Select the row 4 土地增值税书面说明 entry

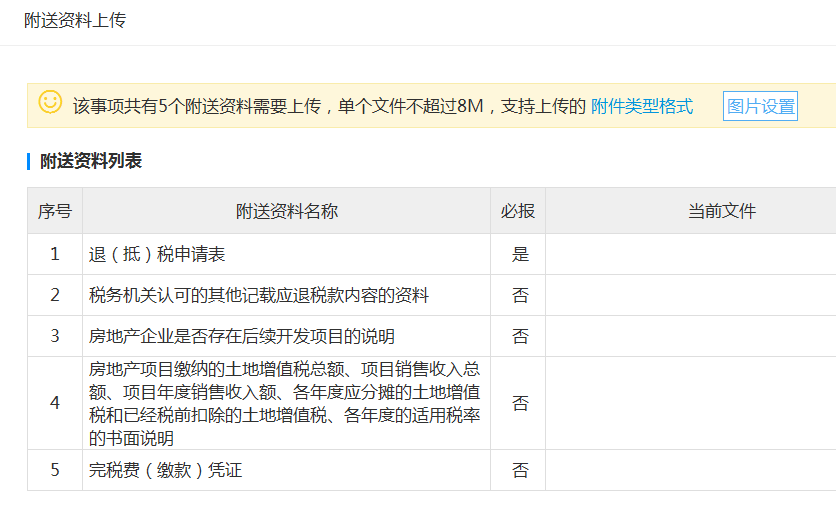click(x=432, y=403)
